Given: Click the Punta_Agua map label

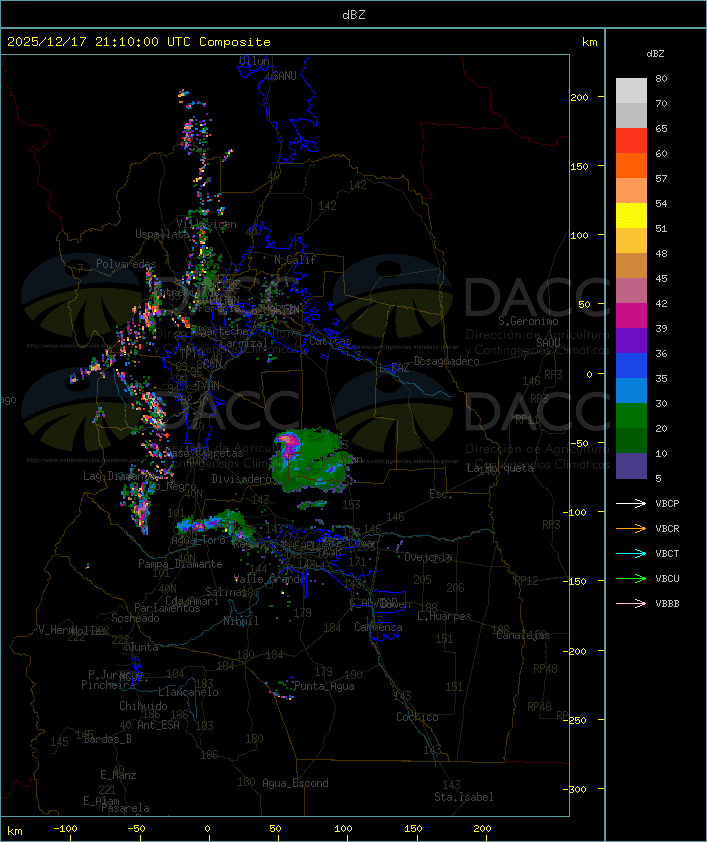Looking at the screenshot, I should [x=324, y=686].
